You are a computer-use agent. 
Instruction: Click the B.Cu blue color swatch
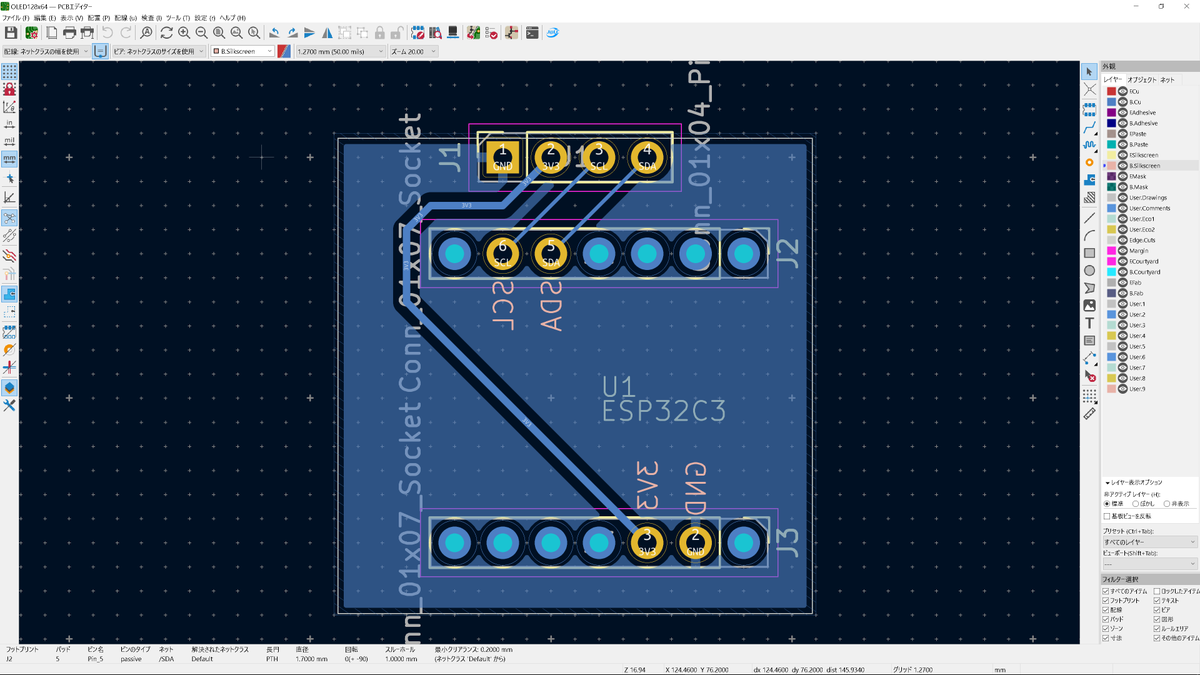point(1111,102)
